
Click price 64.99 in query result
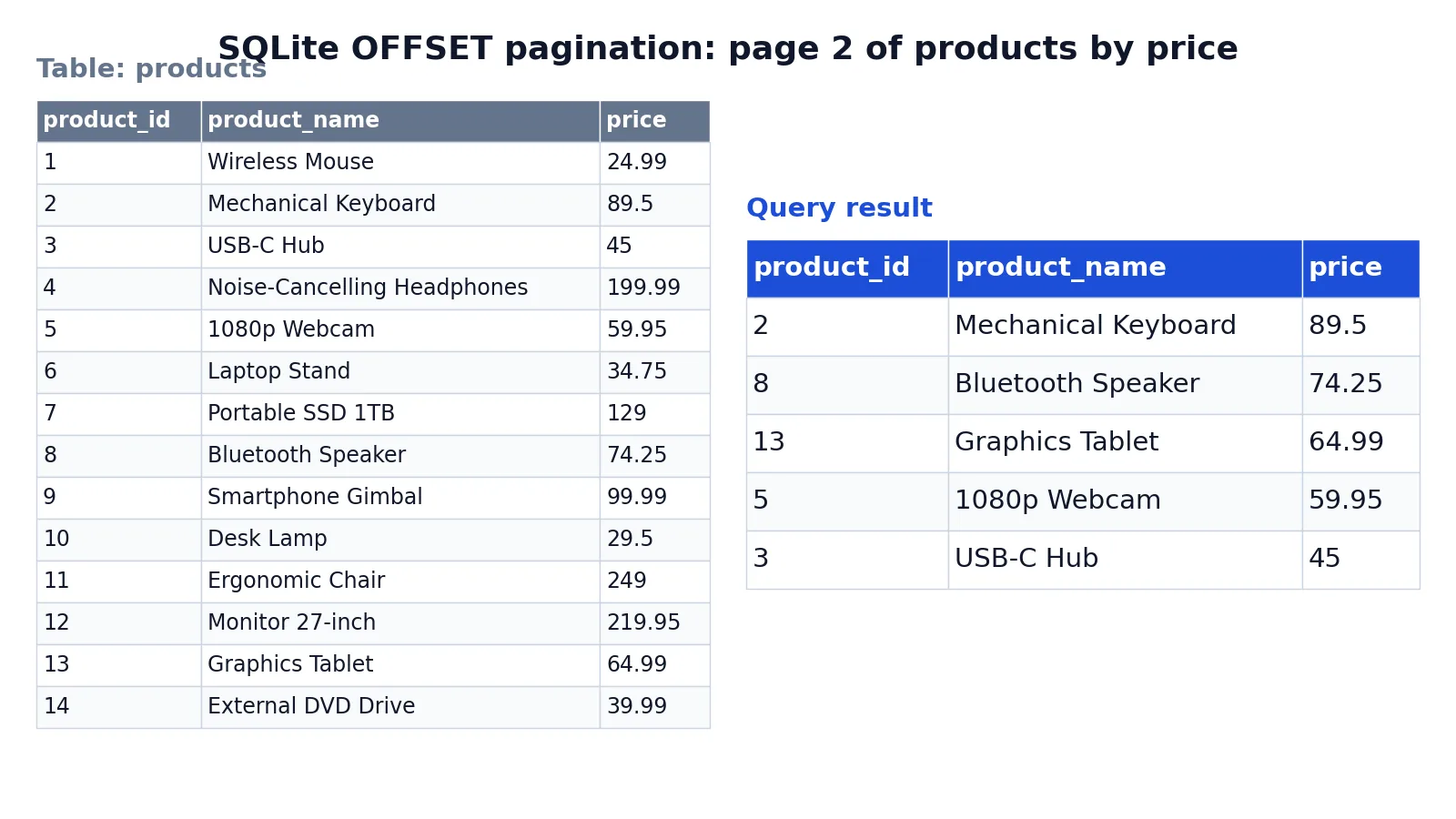click(x=1360, y=443)
